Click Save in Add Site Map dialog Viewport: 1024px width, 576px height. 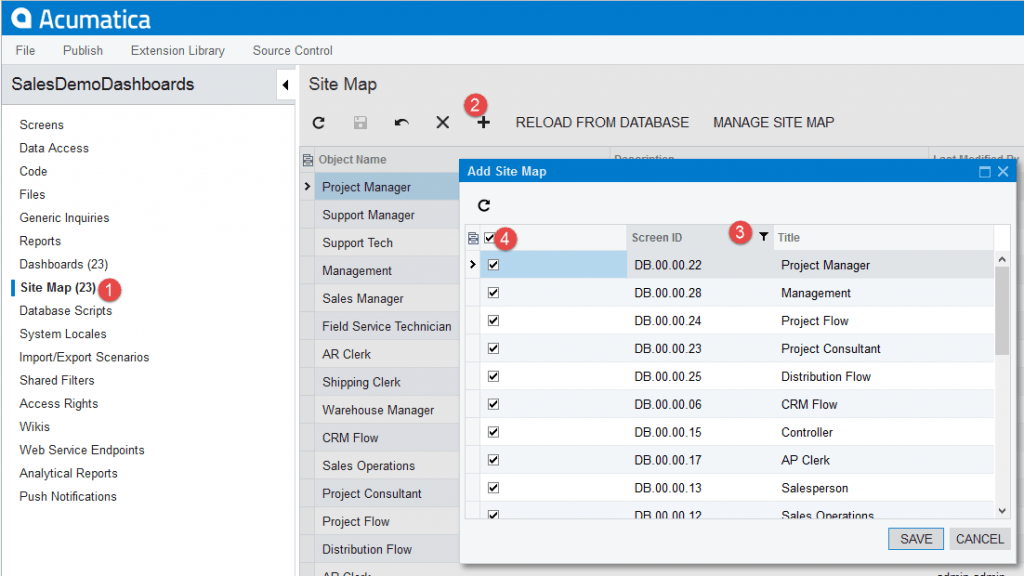(x=916, y=539)
